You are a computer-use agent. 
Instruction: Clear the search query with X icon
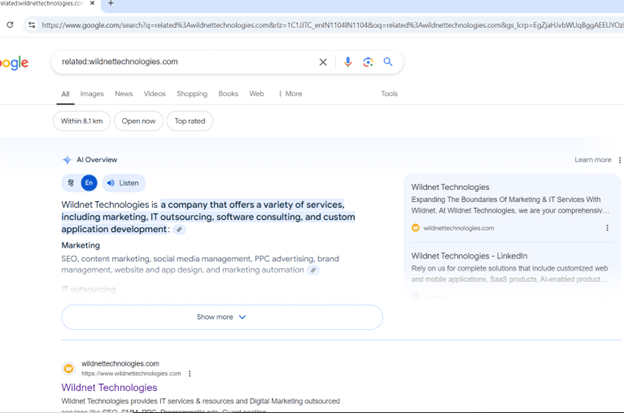[323, 62]
